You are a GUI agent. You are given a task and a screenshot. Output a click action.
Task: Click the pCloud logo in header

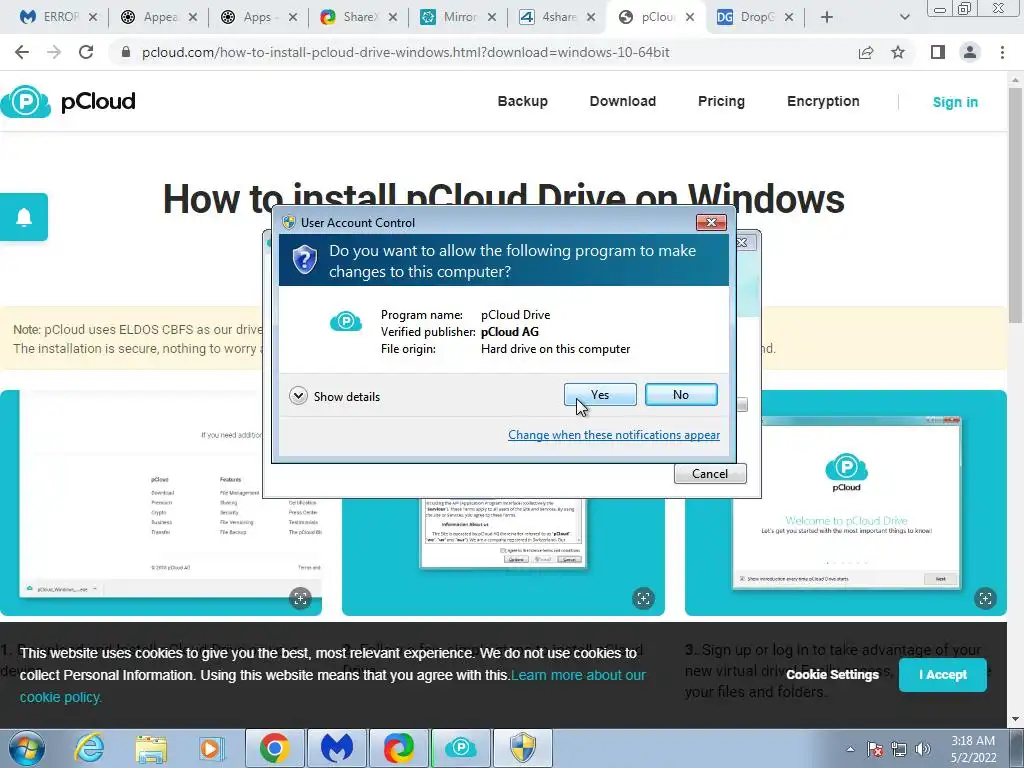pyautogui.click(x=68, y=101)
